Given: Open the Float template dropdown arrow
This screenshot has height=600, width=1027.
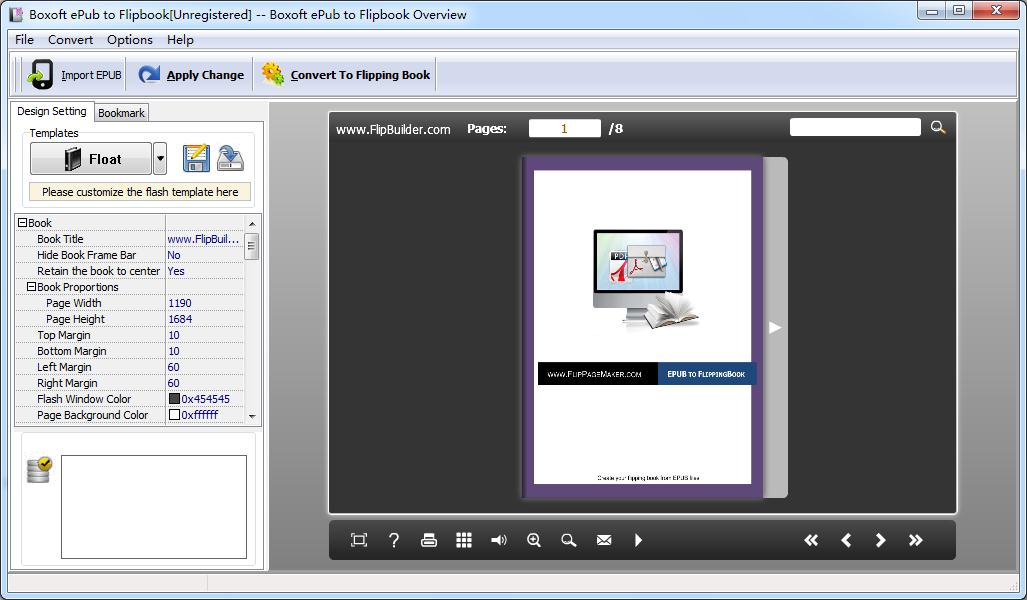Looking at the screenshot, I should tap(160, 159).
